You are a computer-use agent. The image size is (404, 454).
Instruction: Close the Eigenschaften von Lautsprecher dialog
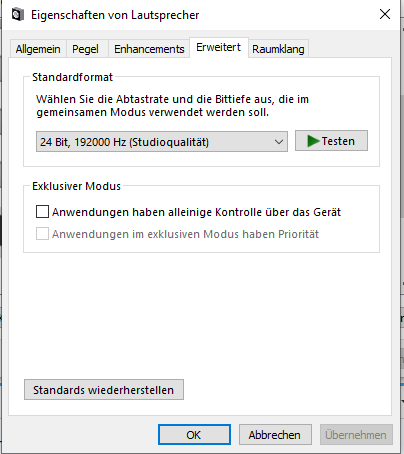click(385, 14)
